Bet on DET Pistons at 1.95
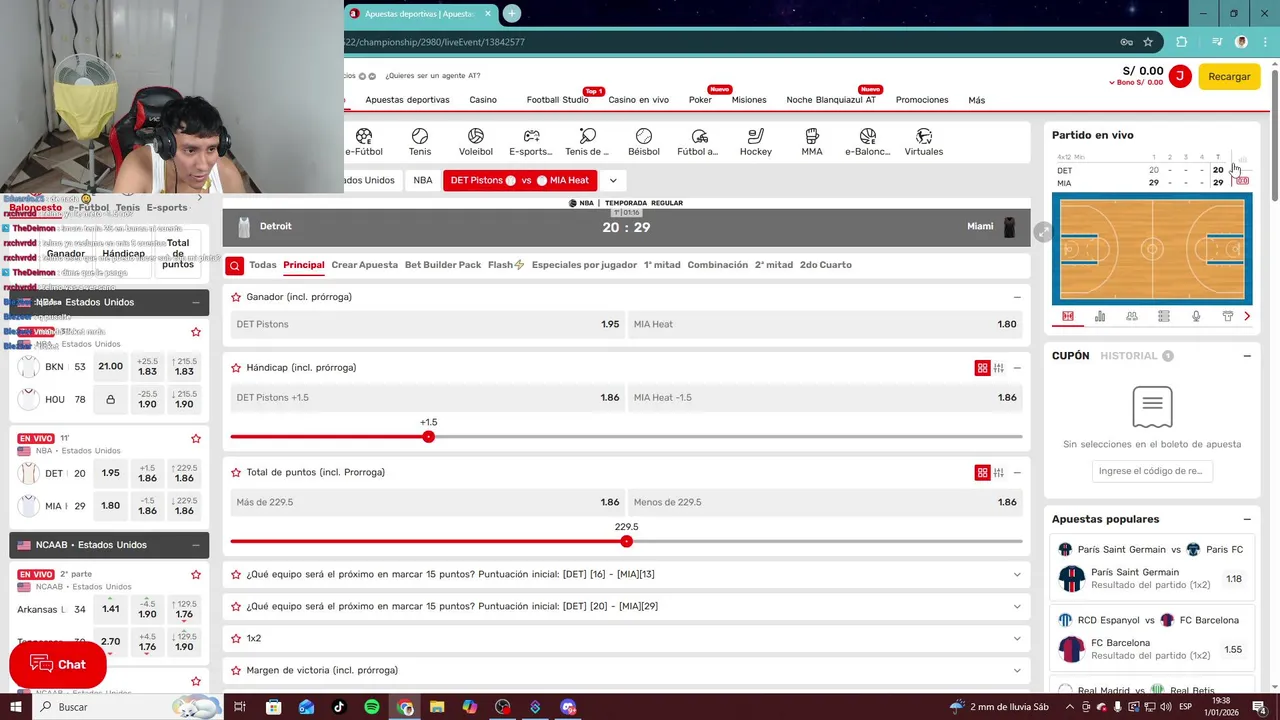This screenshot has height=720, width=1280. (428, 324)
